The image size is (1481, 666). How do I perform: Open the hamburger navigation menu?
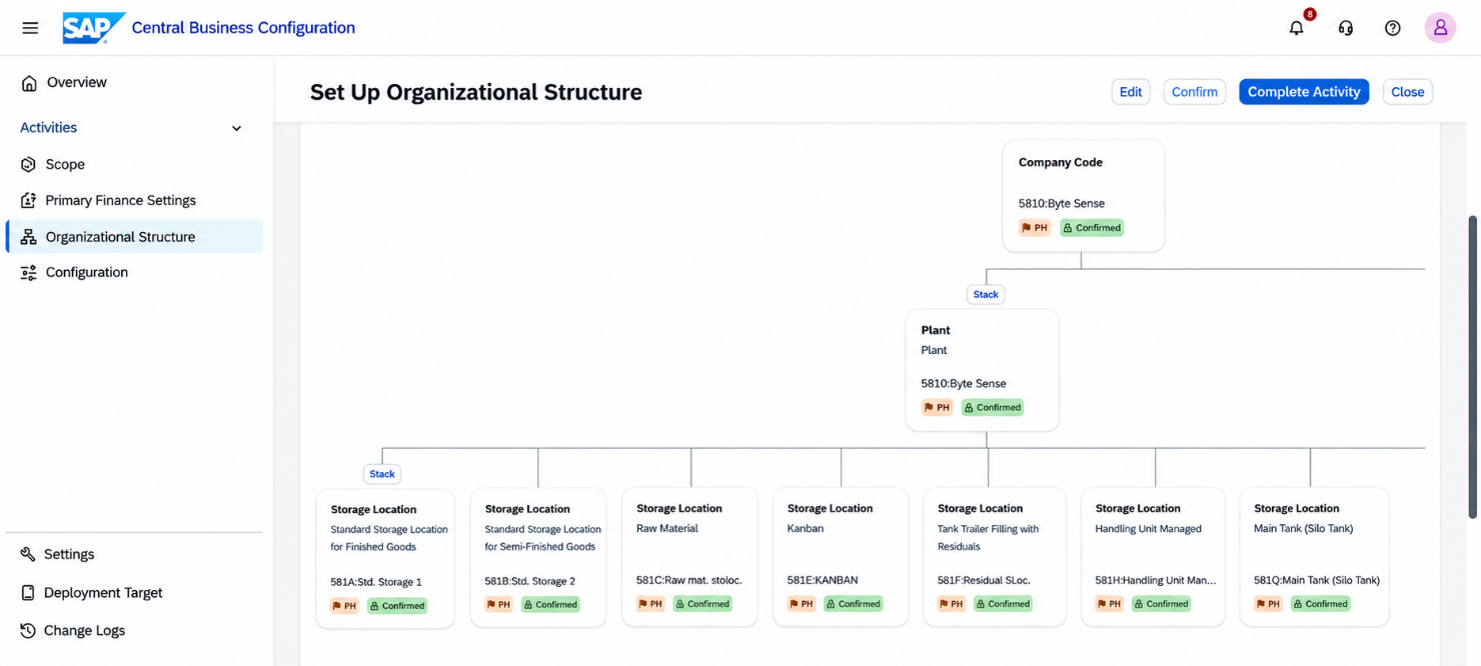point(30,28)
